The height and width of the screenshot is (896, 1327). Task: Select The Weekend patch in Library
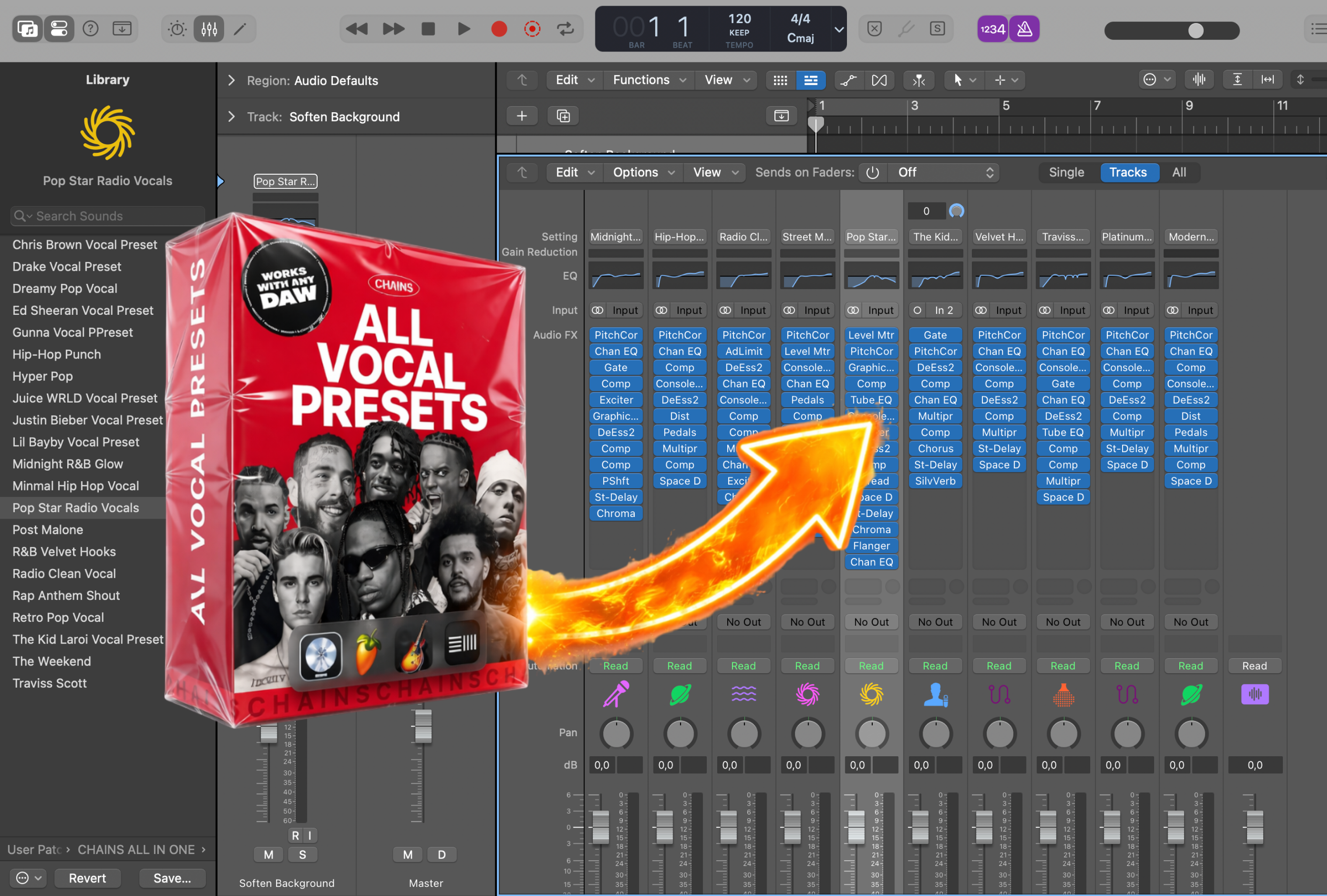(x=52, y=661)
